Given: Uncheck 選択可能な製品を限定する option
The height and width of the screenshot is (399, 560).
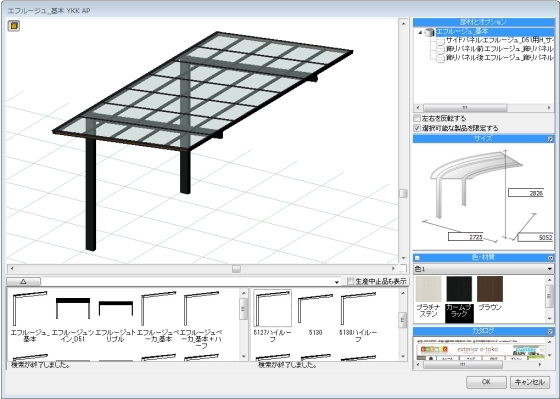Looking at the screenshot, I should pos(417,128).
